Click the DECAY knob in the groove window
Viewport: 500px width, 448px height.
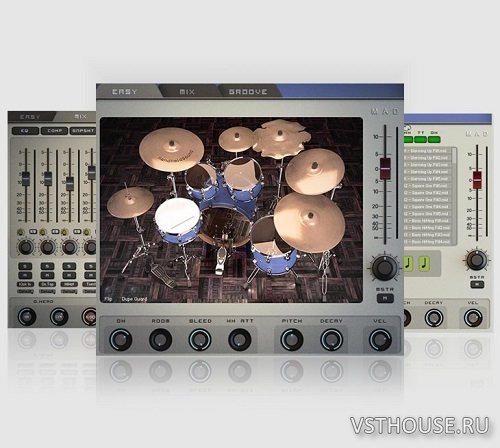point(434,318)
